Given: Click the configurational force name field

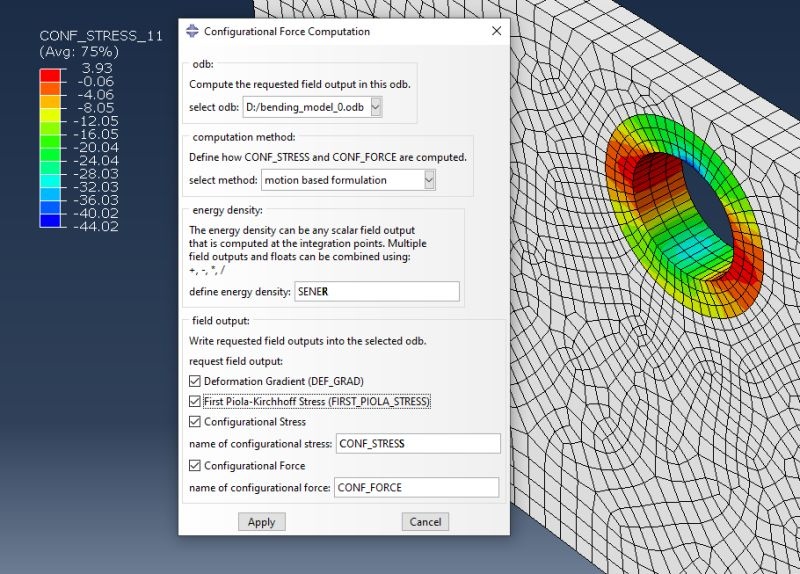Looking at the screenshot, I should pos(416,487).
